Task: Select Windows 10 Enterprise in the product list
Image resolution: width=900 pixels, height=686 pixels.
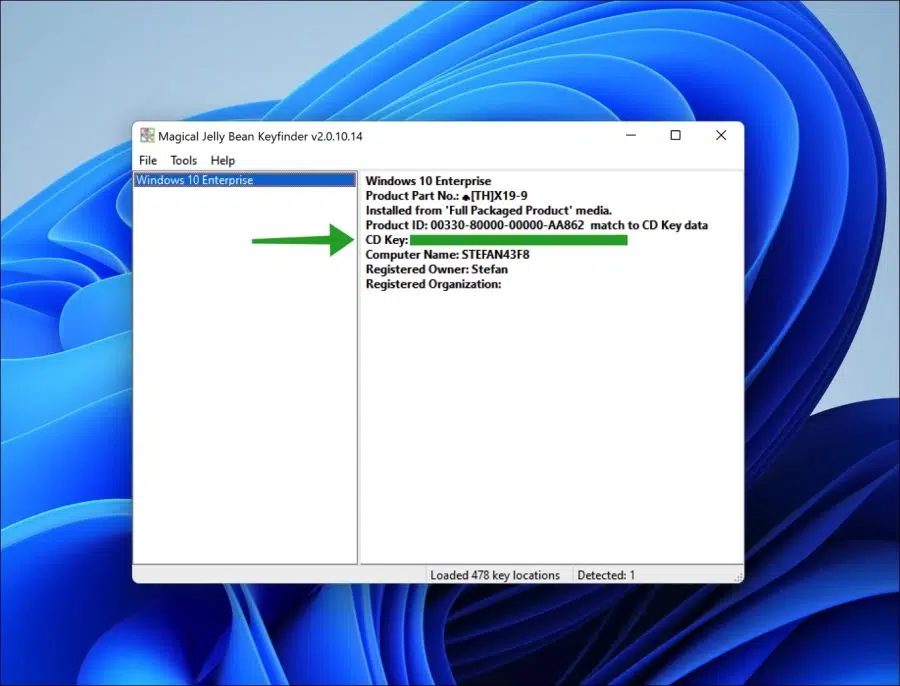Action: click(x=245, y=180)
